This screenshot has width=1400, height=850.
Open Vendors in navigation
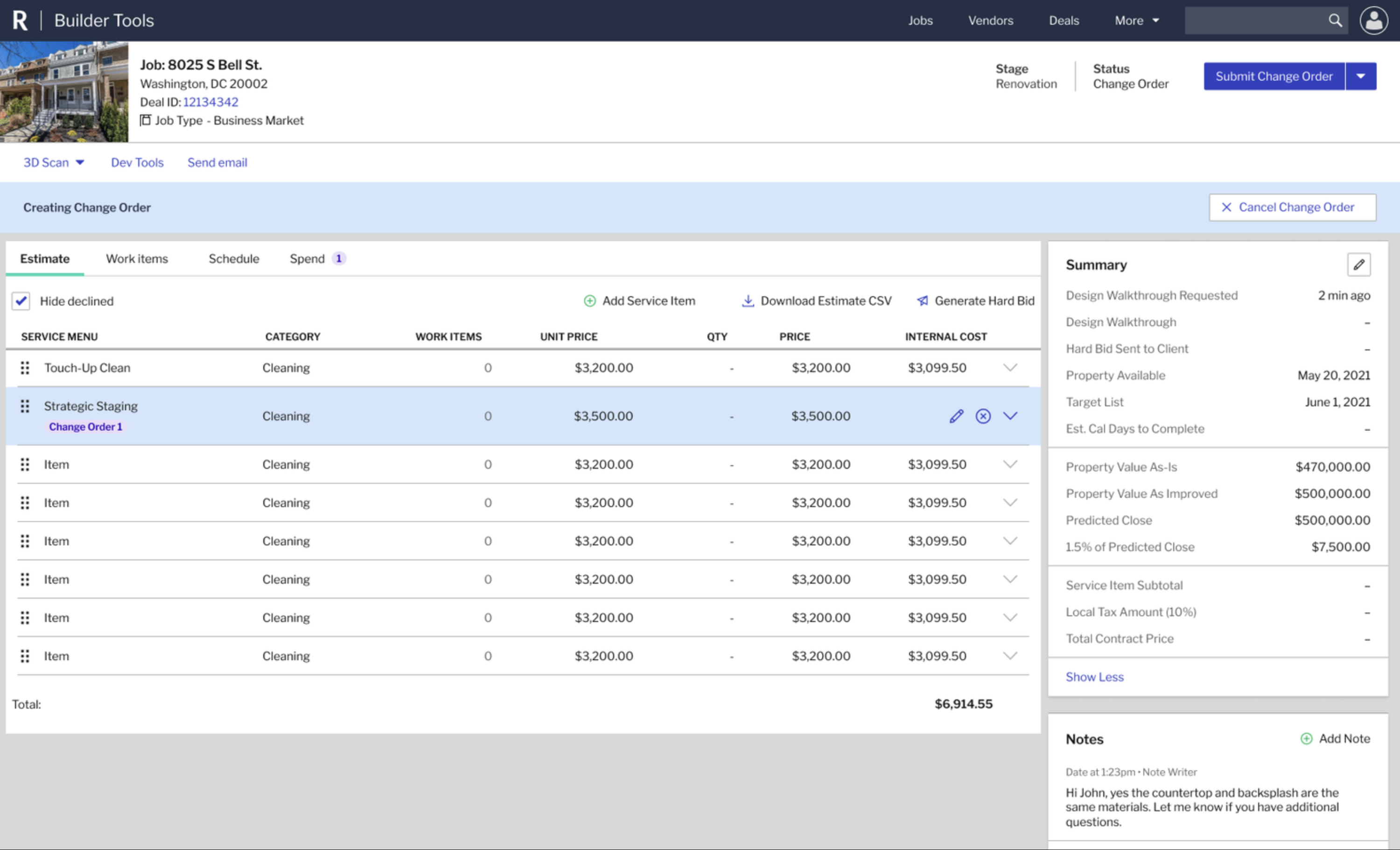coord(990,21)
